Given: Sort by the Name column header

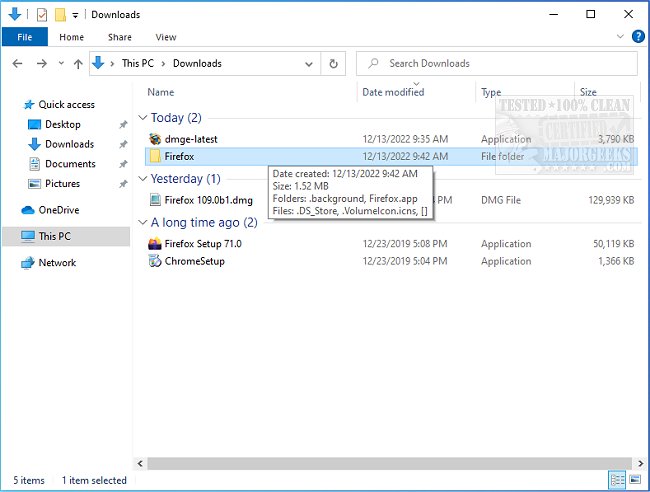Looking at the screenshot, I should pyautogui.click(x=161, y=92).
